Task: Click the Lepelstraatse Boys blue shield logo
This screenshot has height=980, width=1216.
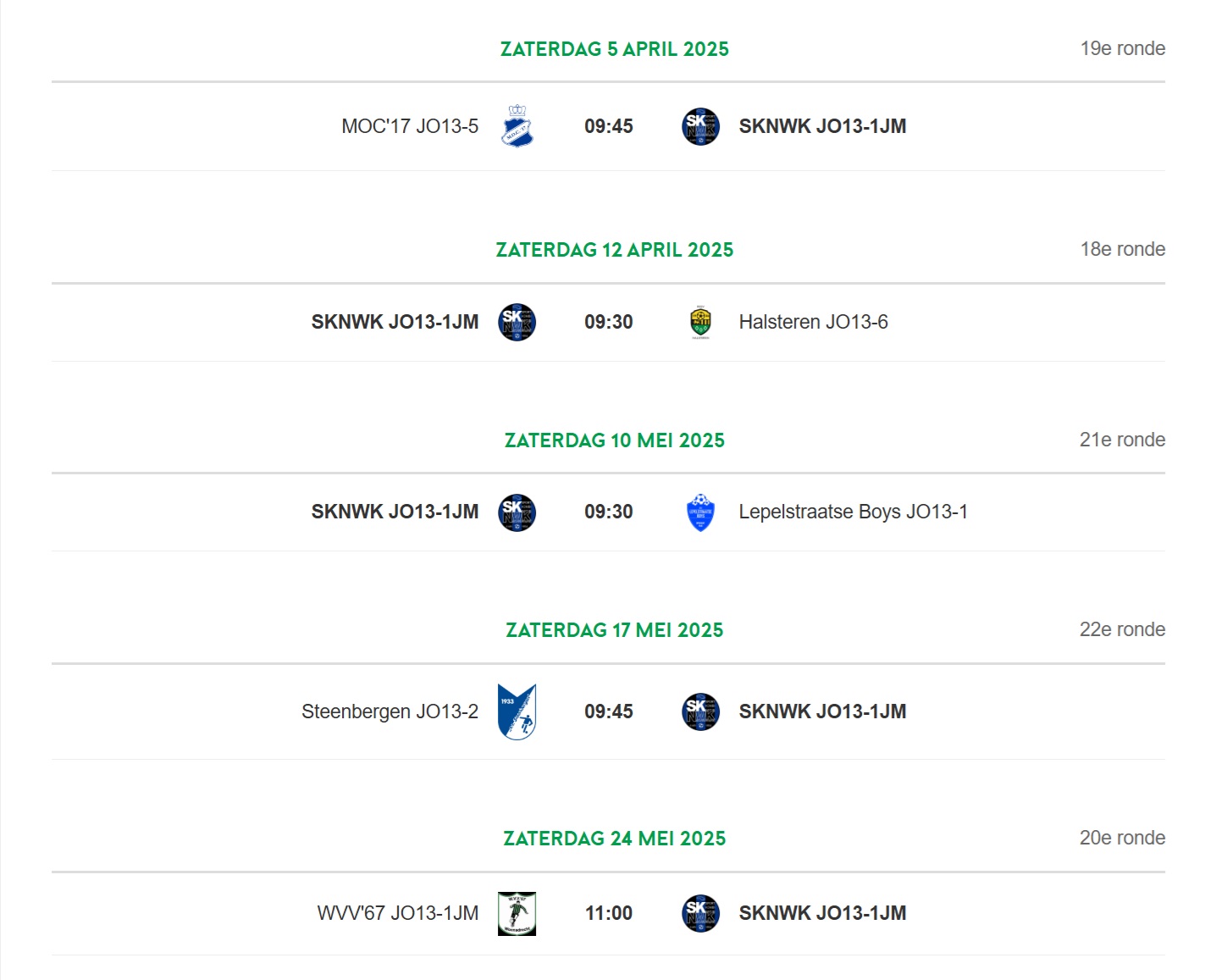Action: 700,512
